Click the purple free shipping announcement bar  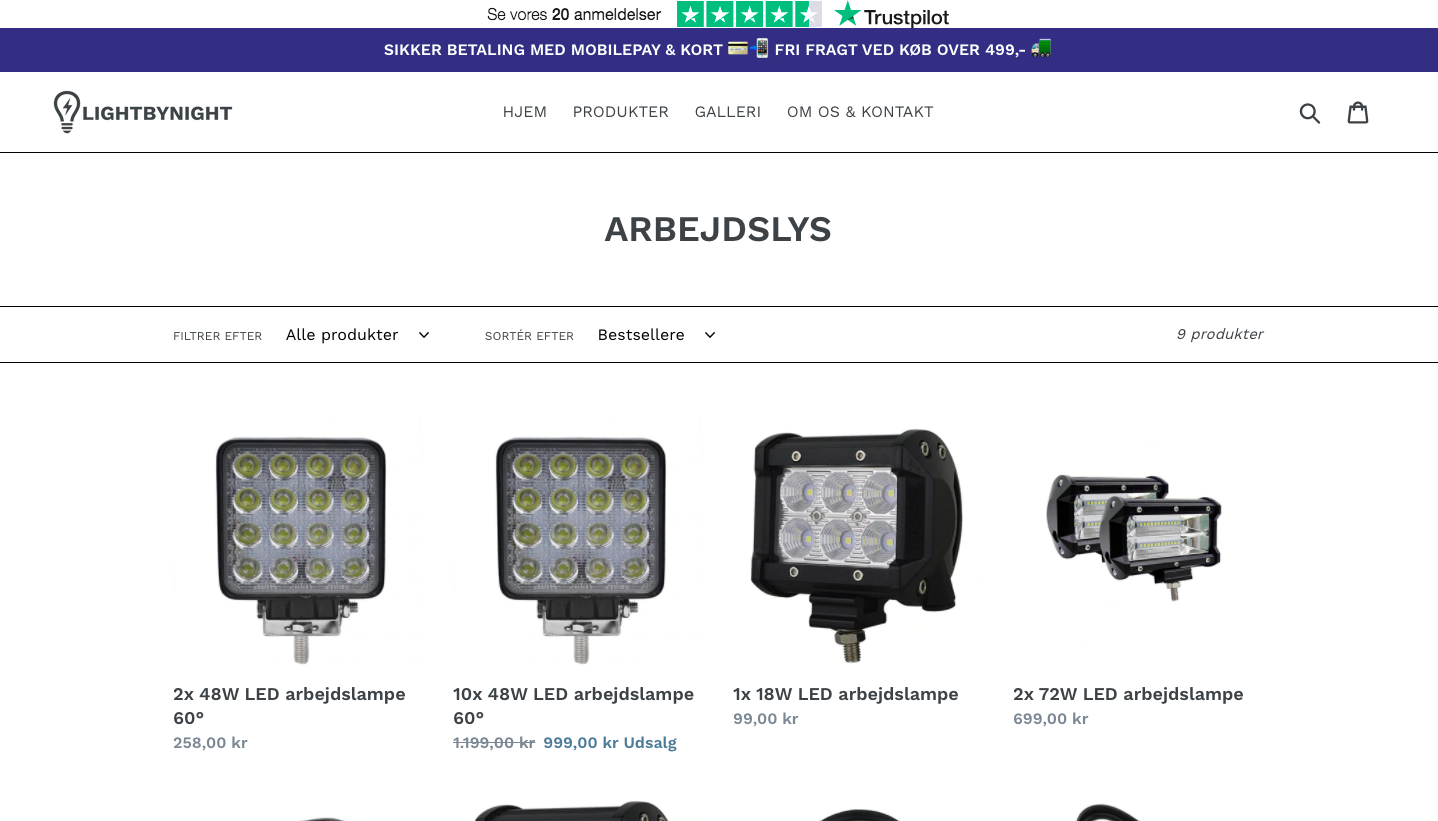[719, 50]
